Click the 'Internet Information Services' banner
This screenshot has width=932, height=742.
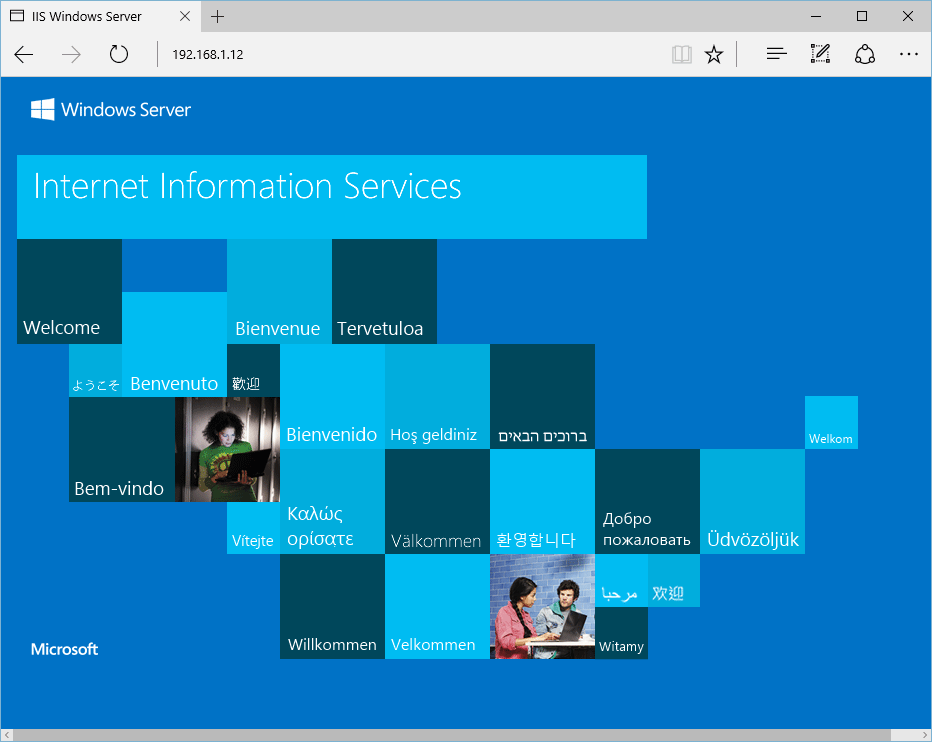[332, 196]
